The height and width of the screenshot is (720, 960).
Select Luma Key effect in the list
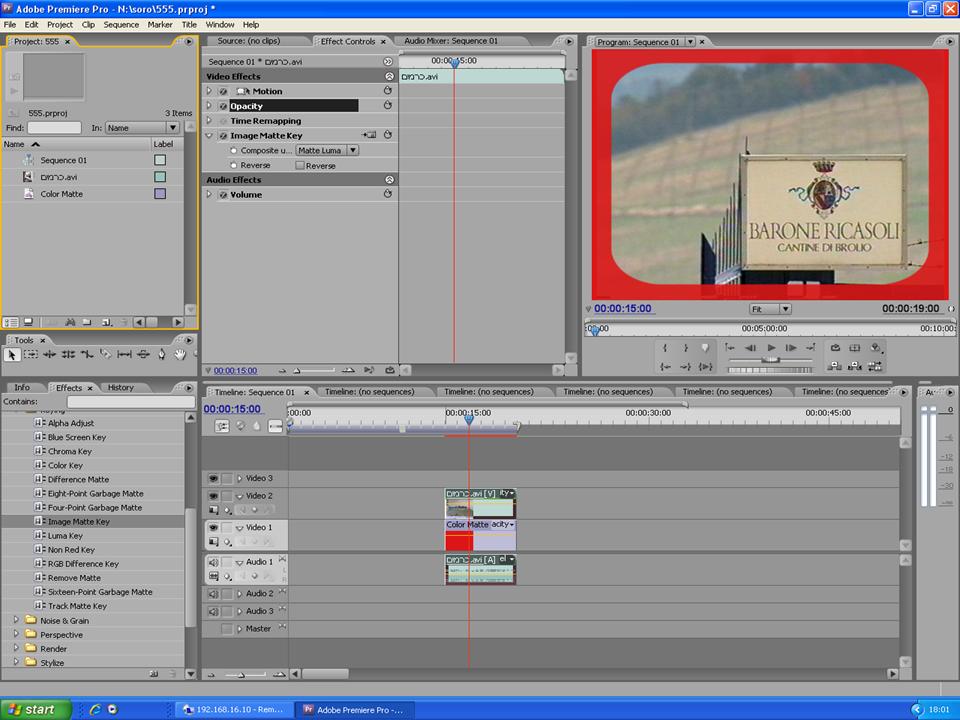65,536
